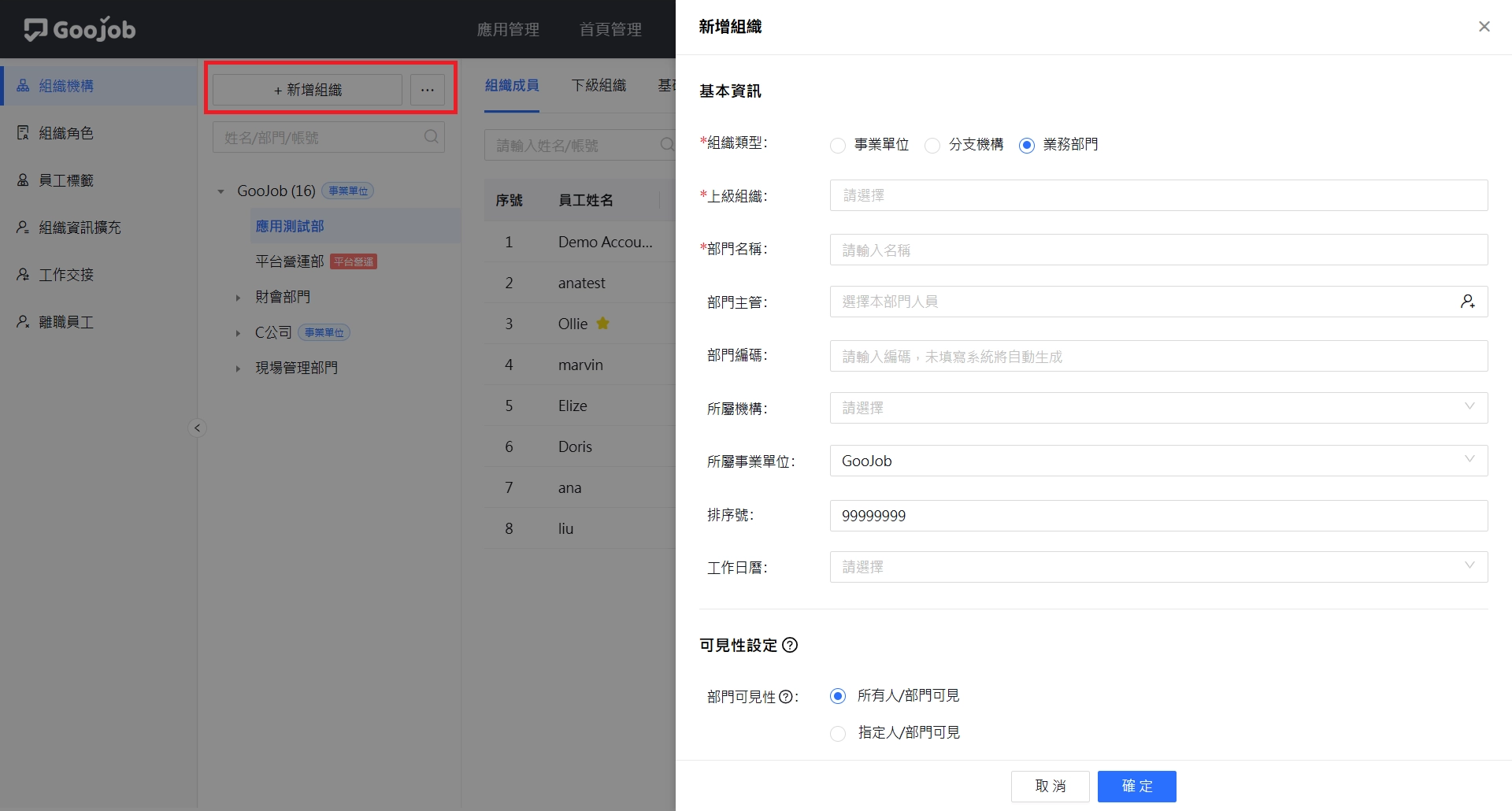Click the 請輸入姓名/帳號 search box

coord(580,145)
